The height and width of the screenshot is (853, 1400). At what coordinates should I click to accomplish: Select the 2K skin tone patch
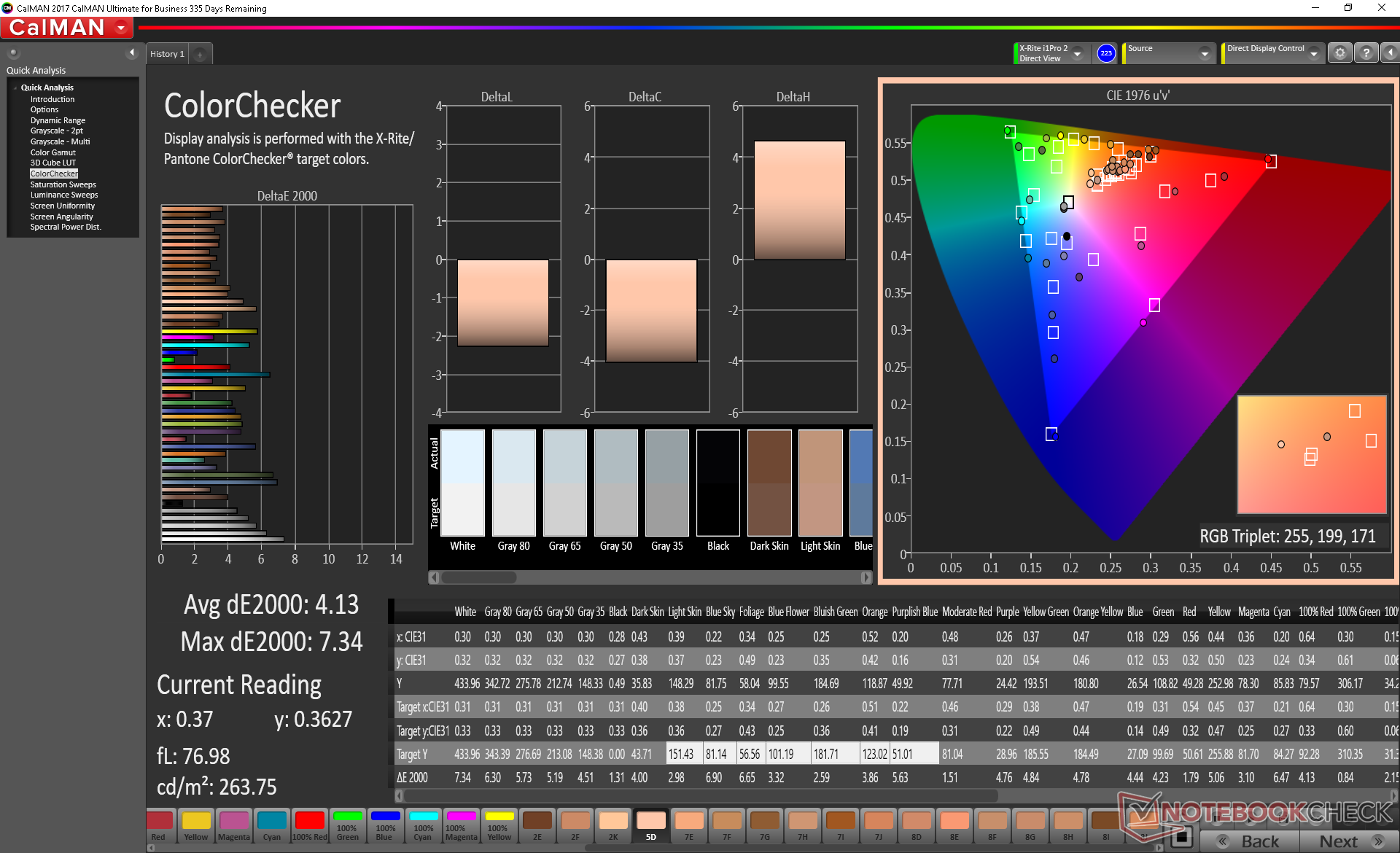[x=613, y=825]
